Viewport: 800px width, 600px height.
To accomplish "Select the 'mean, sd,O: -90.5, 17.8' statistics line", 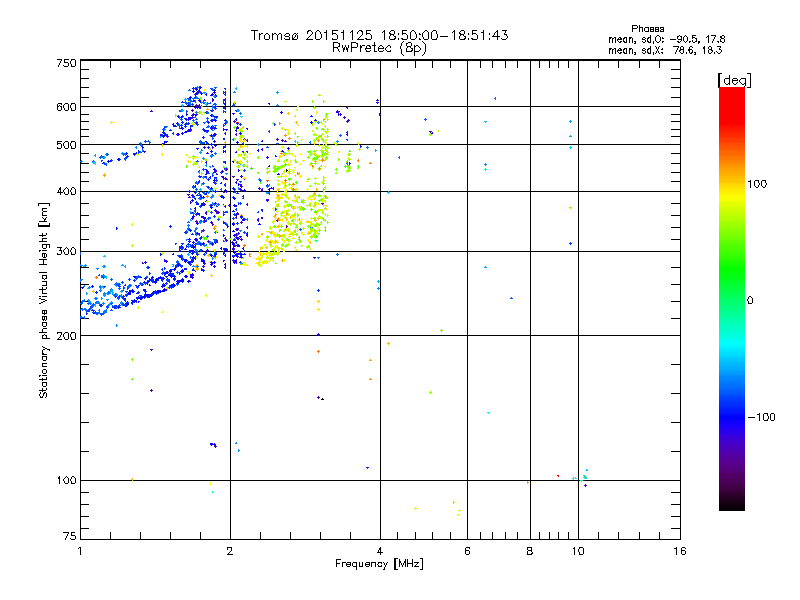I will [666, 39].
